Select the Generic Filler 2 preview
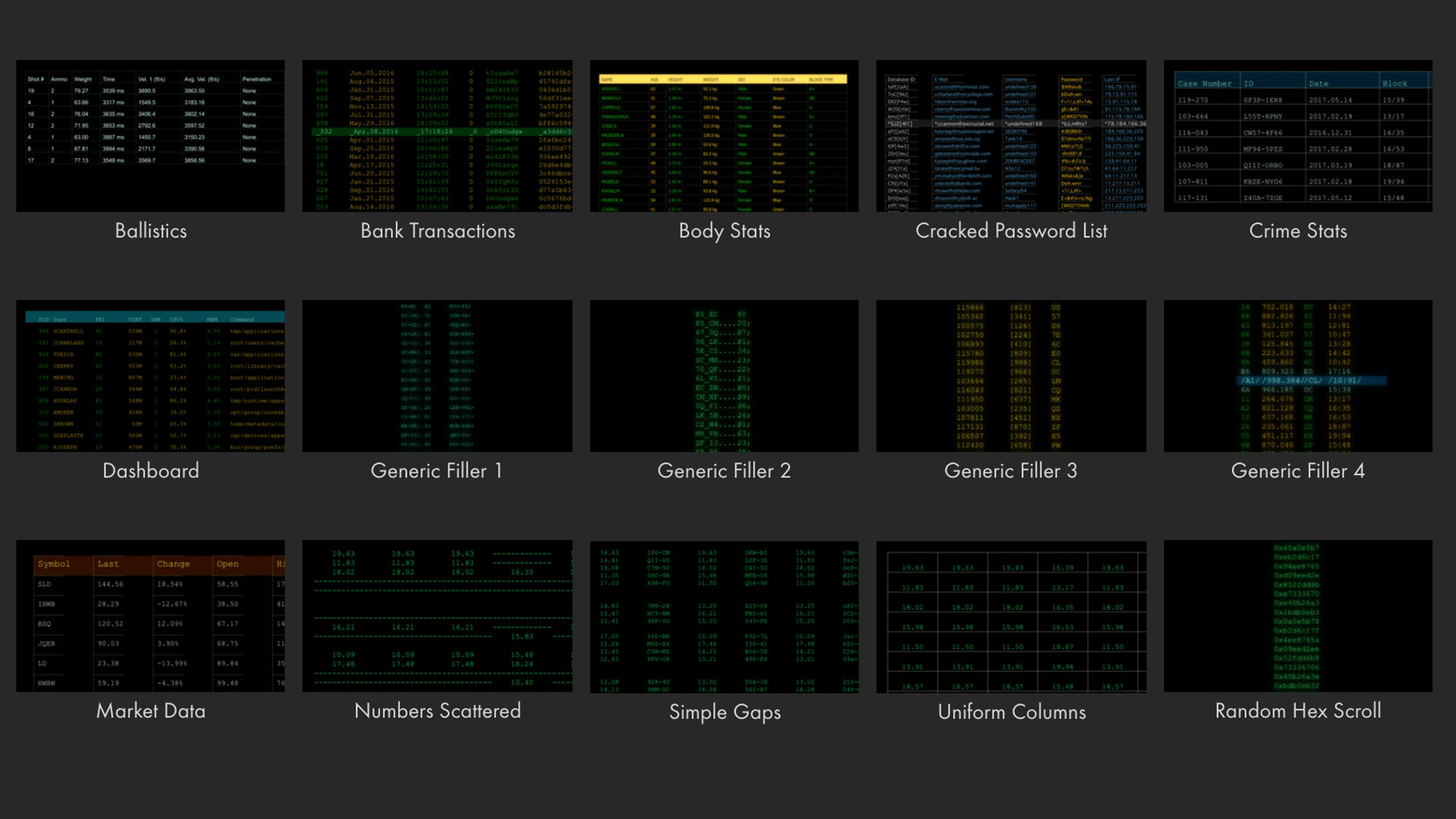1456x819 pixels. [x=724, y=375]
